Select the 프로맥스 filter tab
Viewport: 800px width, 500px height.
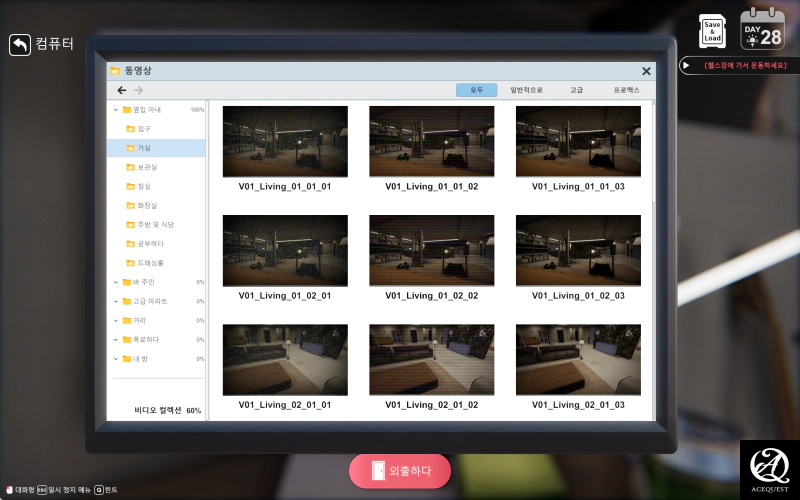coord(626,90)
